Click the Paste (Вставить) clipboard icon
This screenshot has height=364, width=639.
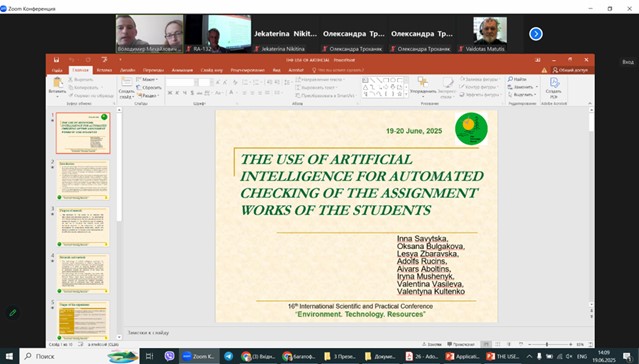(x=57, y=83)
